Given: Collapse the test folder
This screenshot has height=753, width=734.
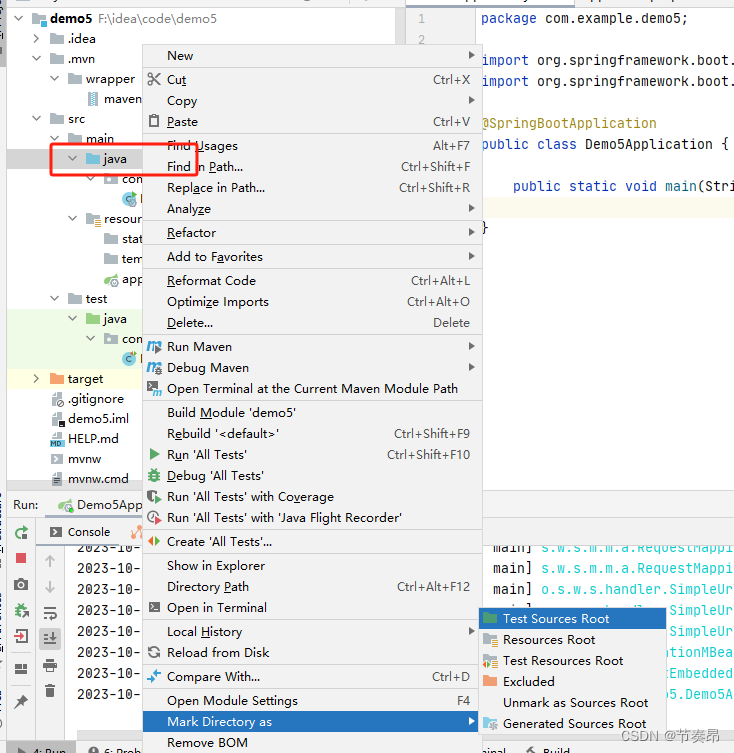Looking at the screenshot, I should (55, 298).
